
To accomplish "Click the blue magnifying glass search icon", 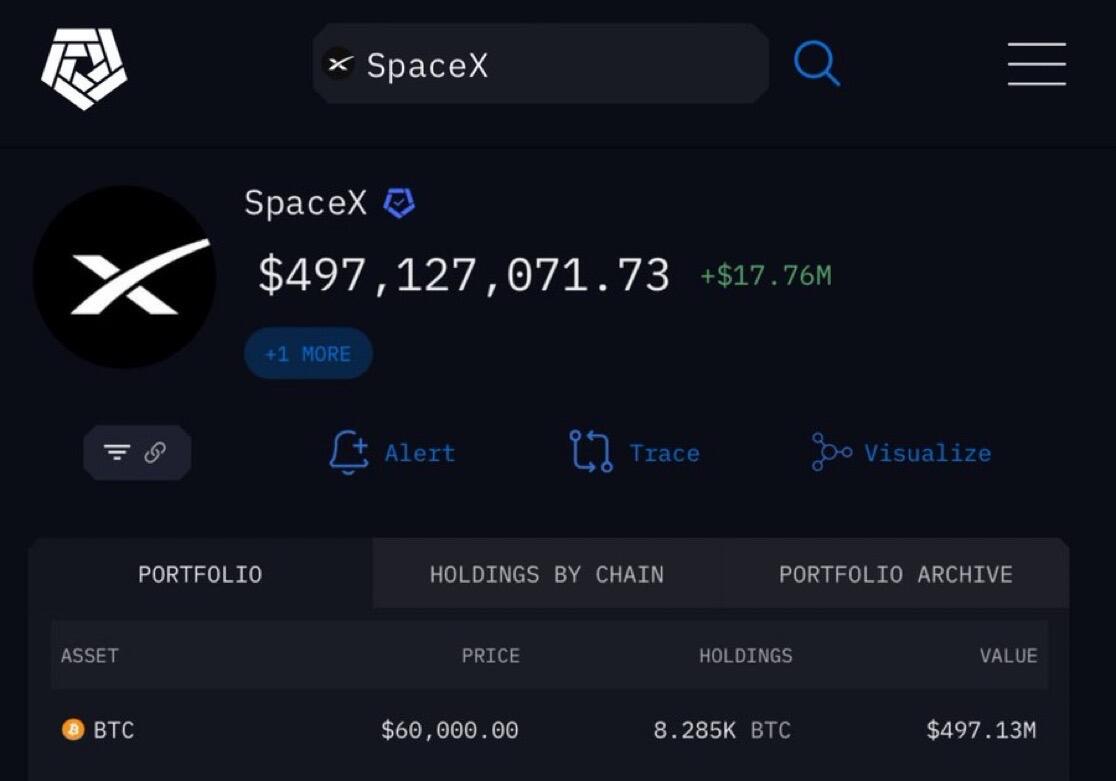I will click(817, 63).
